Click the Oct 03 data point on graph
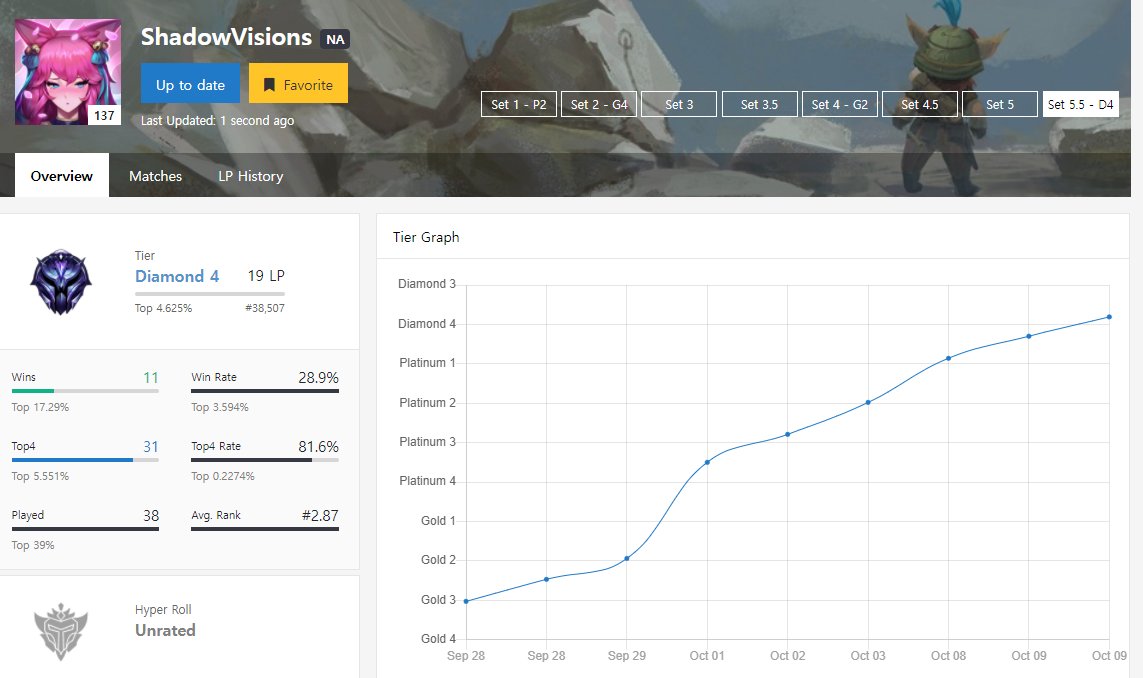The width and height of the screenshot is (1143, 678). coord(868,402)
